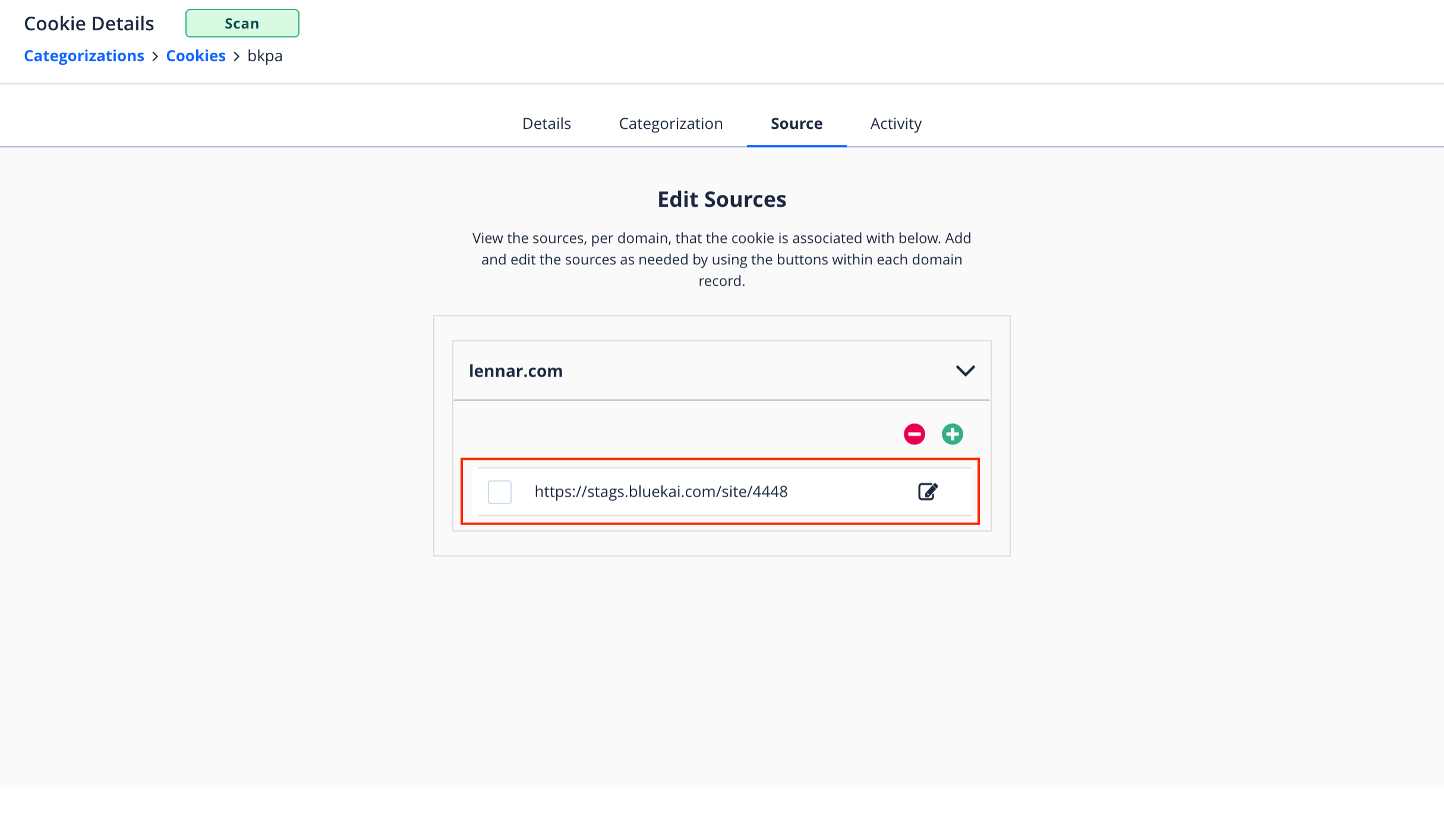Click the bkpa breadcrumb text

[x=264, y=56]
